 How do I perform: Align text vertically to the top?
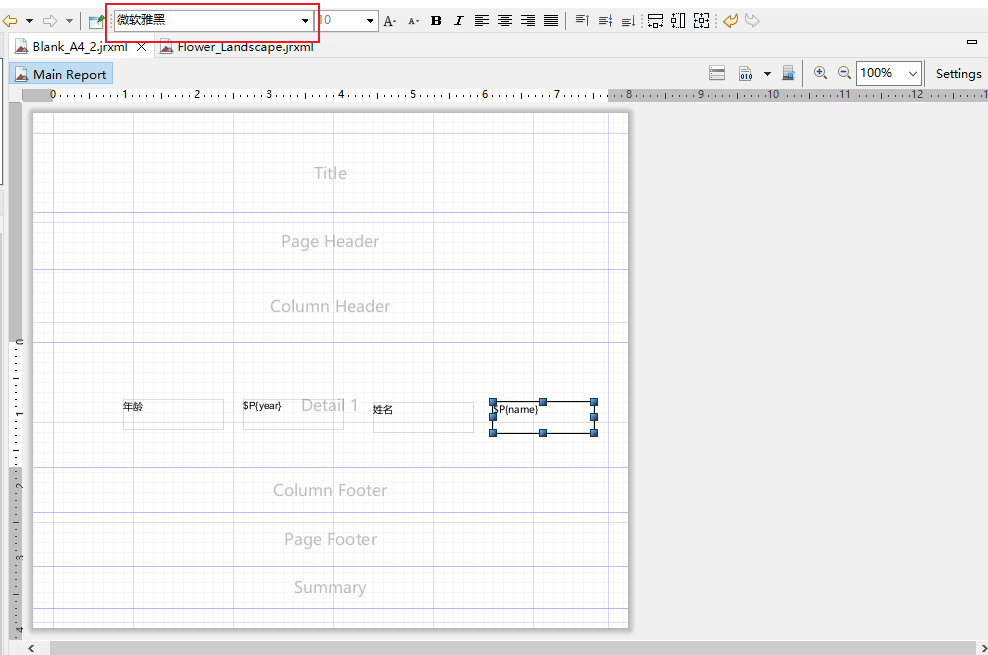[582, 21]
